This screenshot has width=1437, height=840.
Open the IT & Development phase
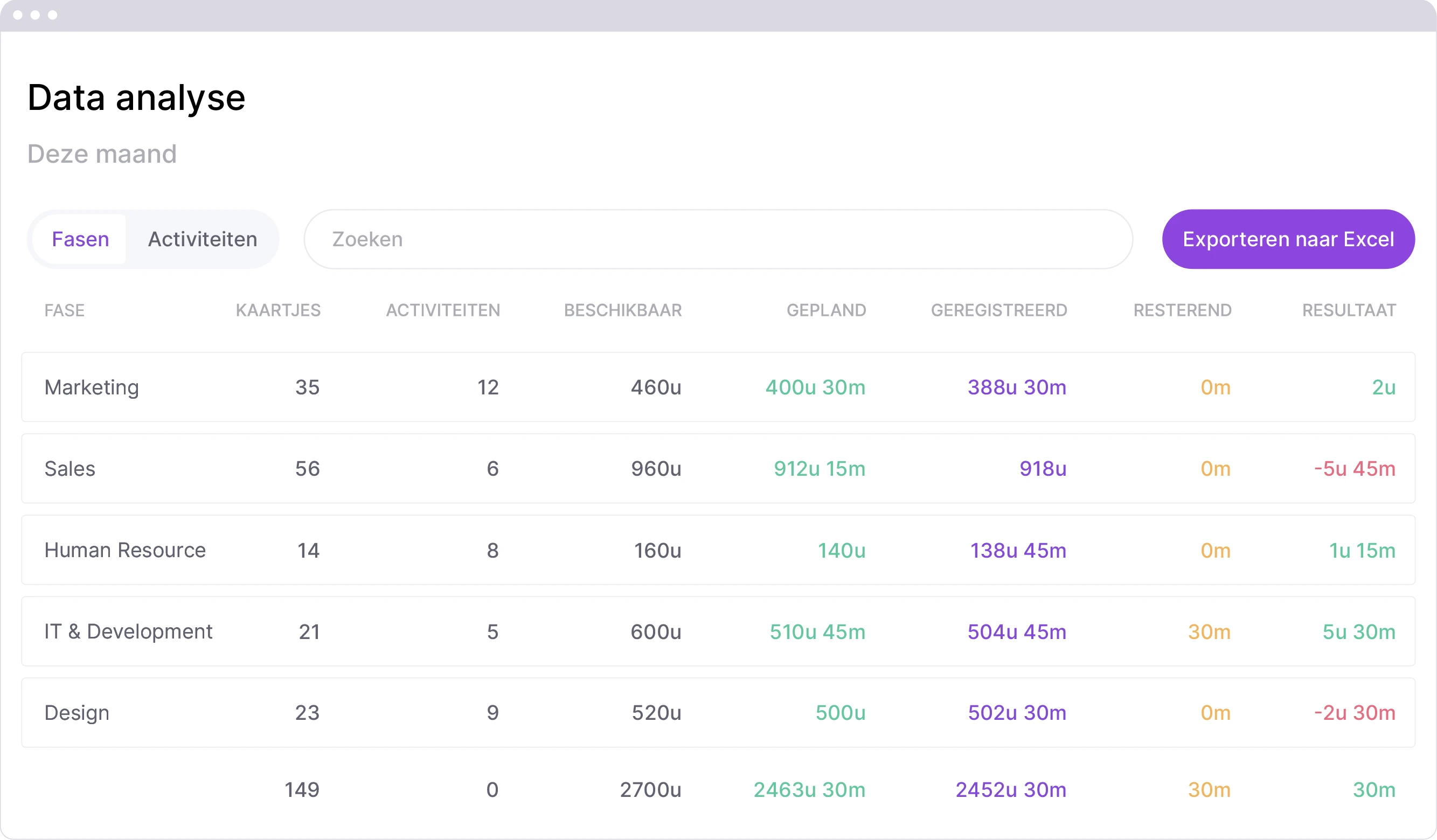[x=719, y=631]
